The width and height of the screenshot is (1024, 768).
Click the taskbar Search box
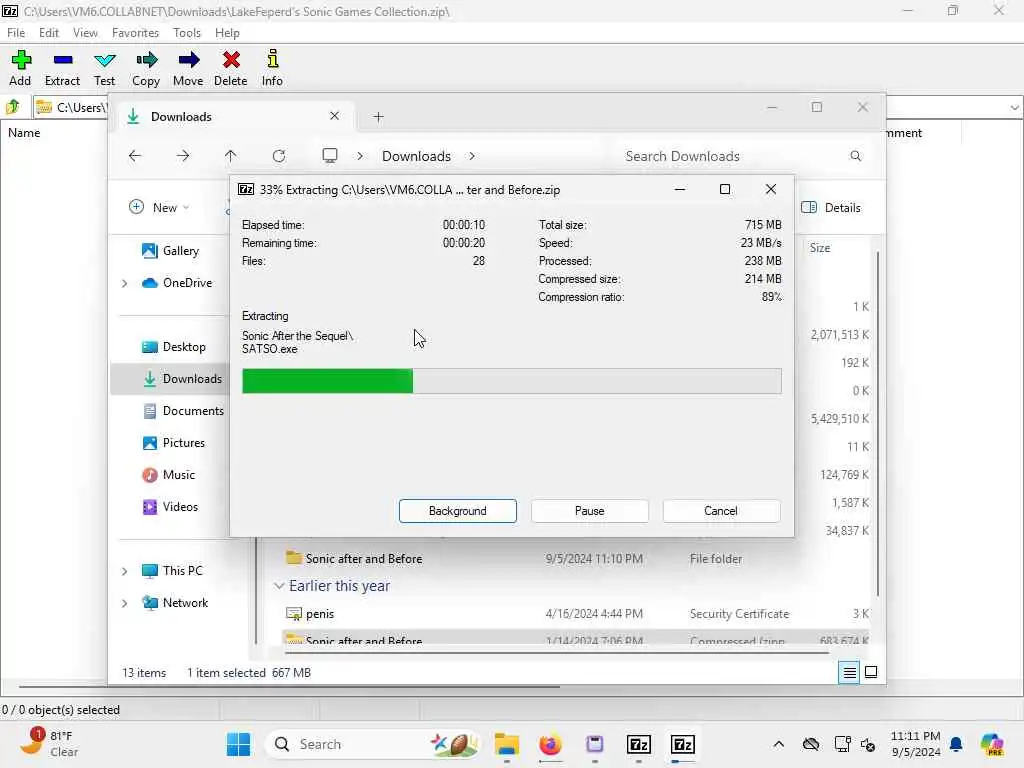(x=372, y=744)
